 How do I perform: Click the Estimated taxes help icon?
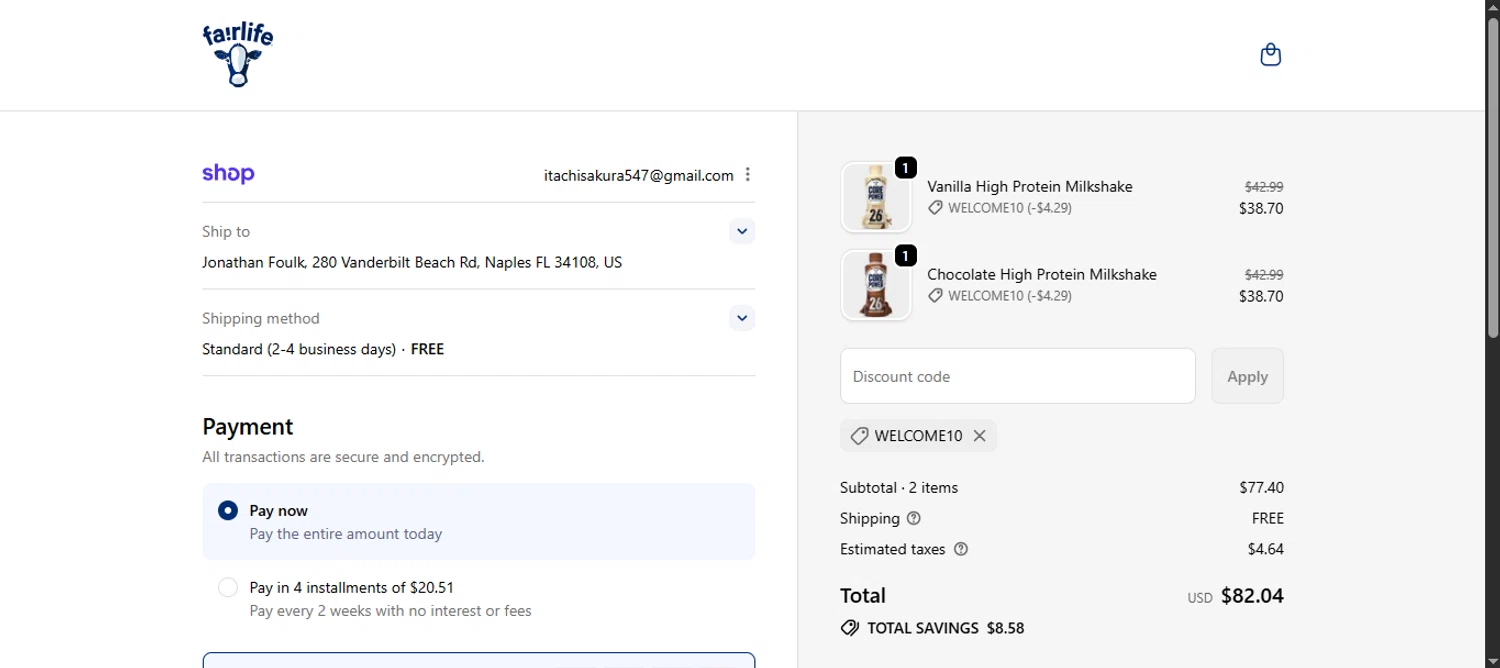coord(961,549)
